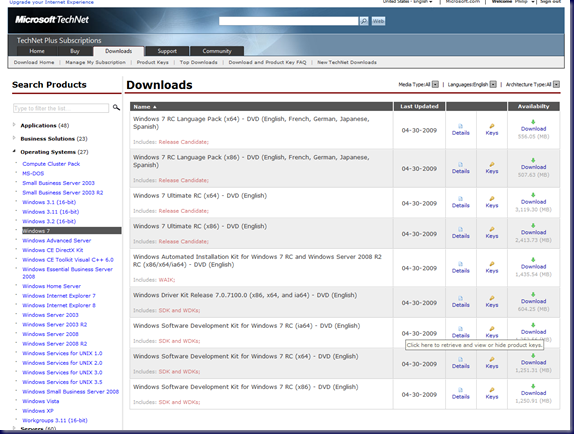Go to Download Home submenu
574x434 pixels.
[34, 62]
